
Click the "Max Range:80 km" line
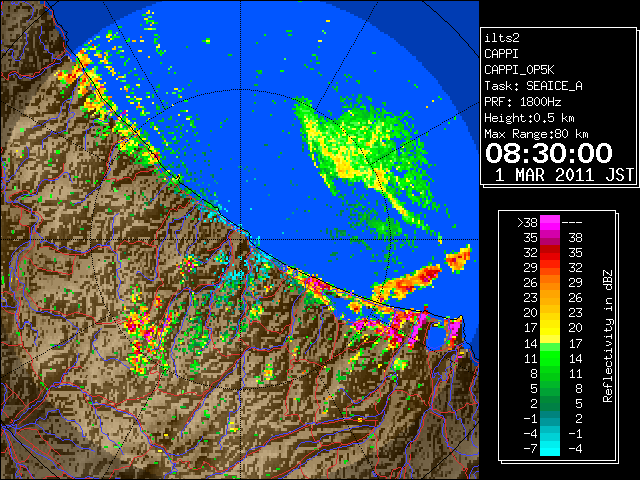pyautogui.click(x=536, y=134)
